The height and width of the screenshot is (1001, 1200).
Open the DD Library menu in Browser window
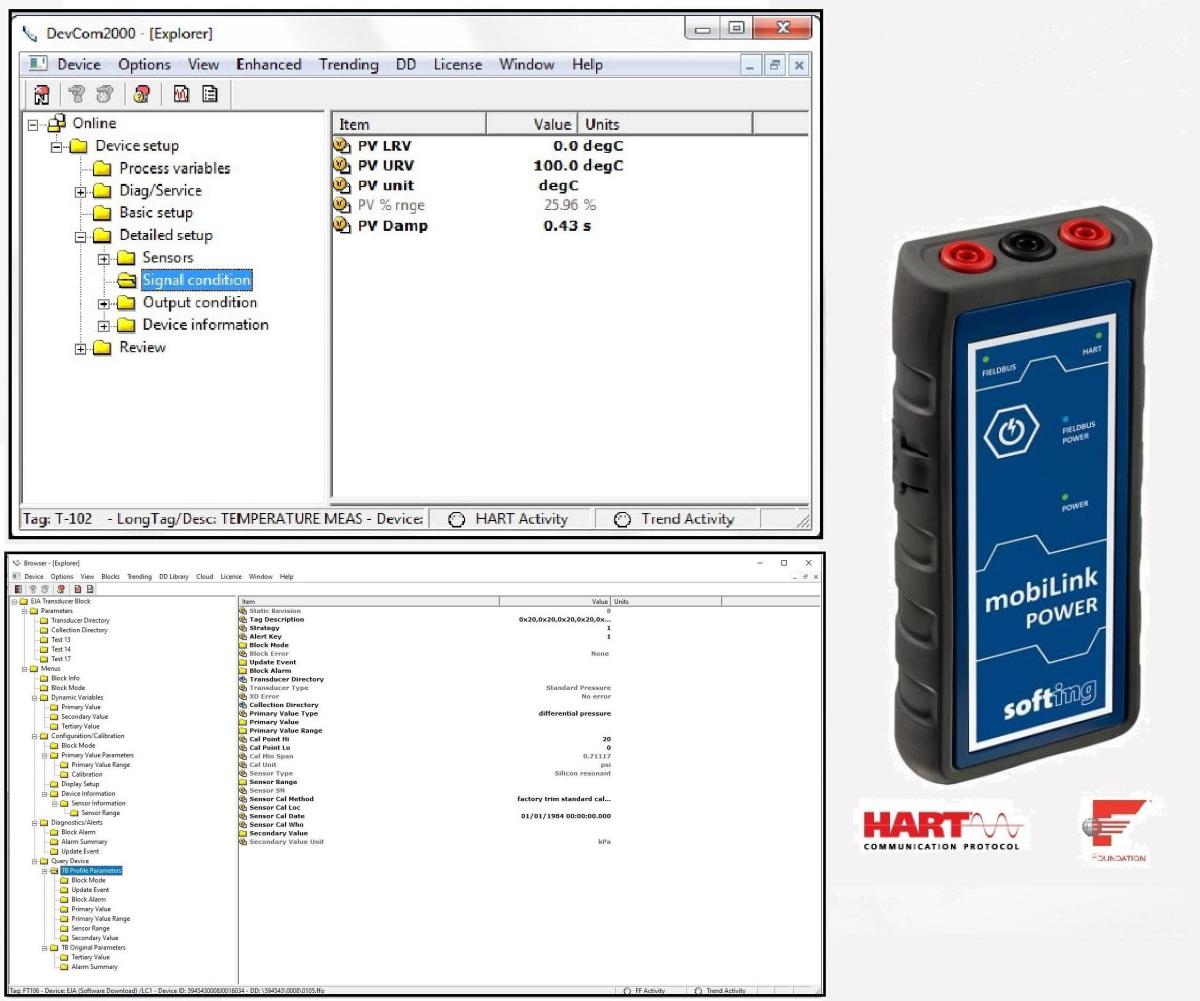point(174,577)
